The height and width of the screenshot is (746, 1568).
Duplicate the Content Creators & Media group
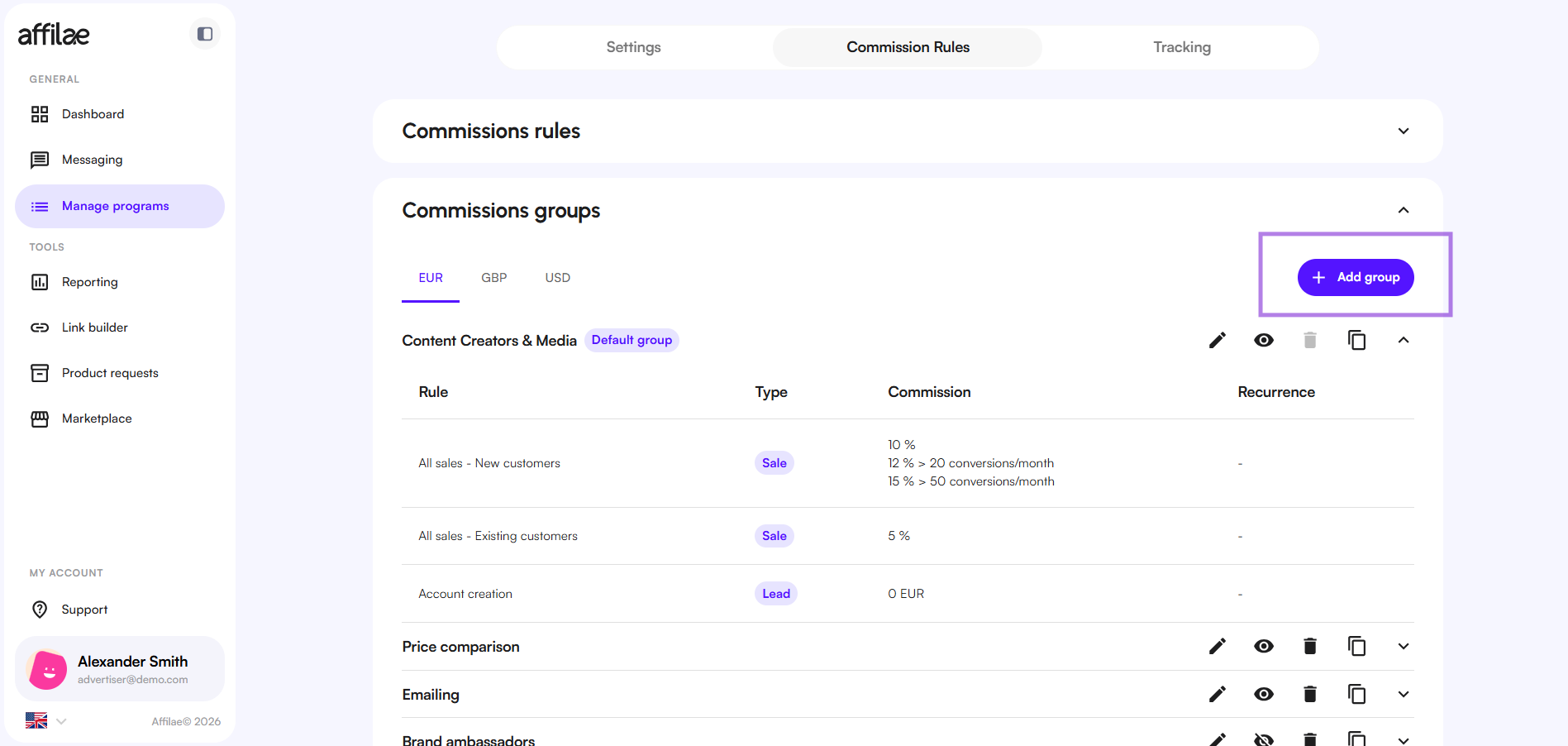coord(1356,340)
